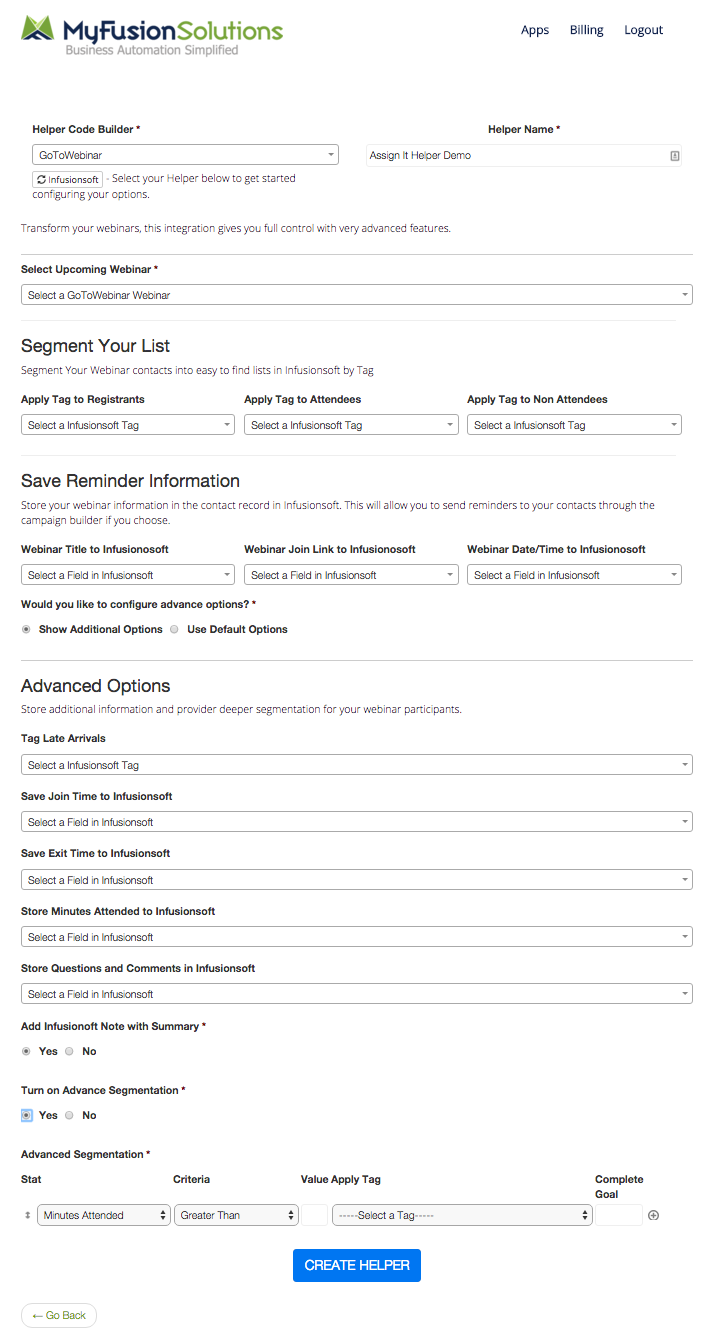Choose No for Advance Segmentation
The image size is (726, 1333).
(x=69, y=1115)
